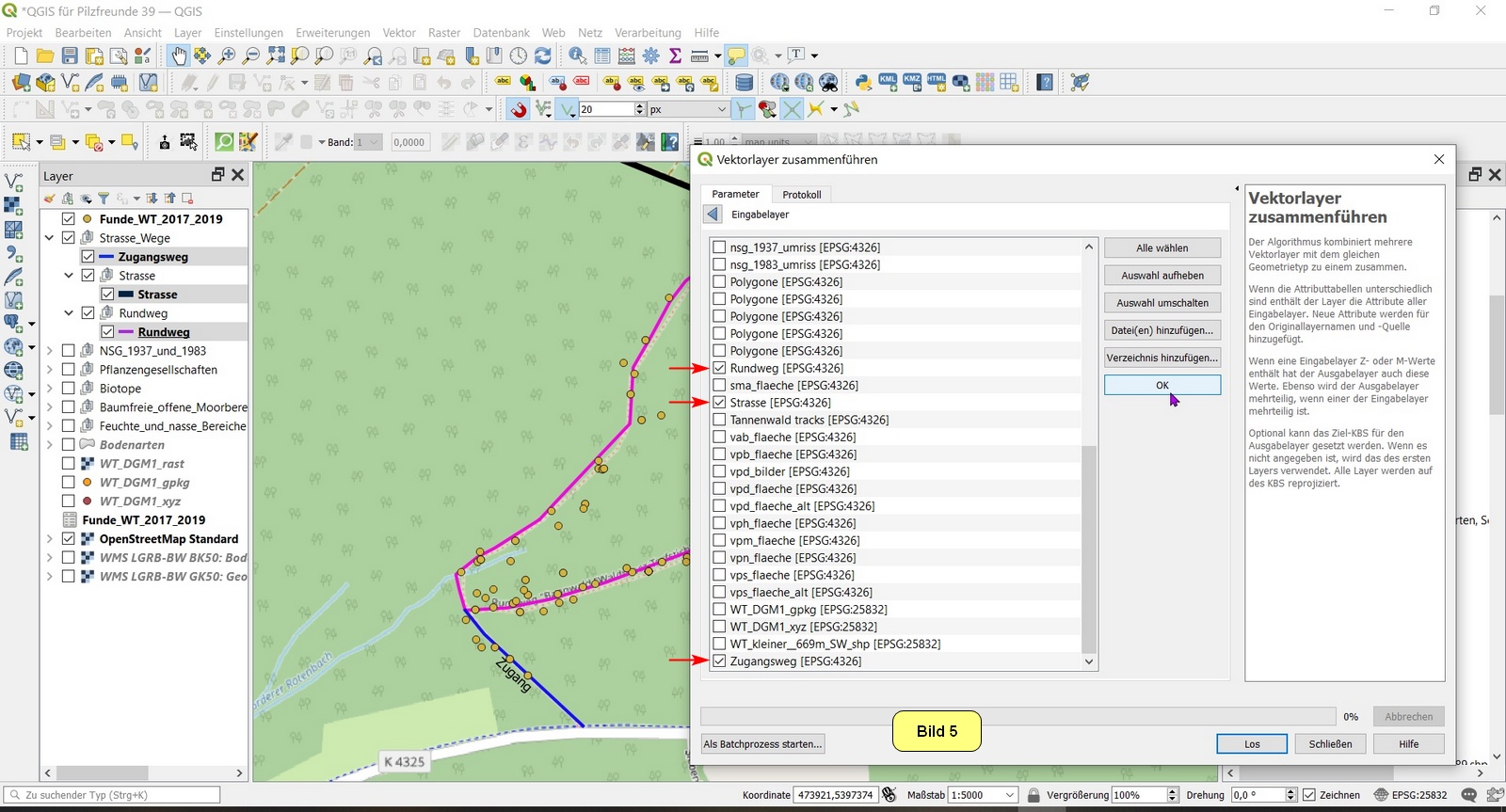Click the Save Project floppy icon
This screenshot has width=1506, height=812.
coord(70,56)
